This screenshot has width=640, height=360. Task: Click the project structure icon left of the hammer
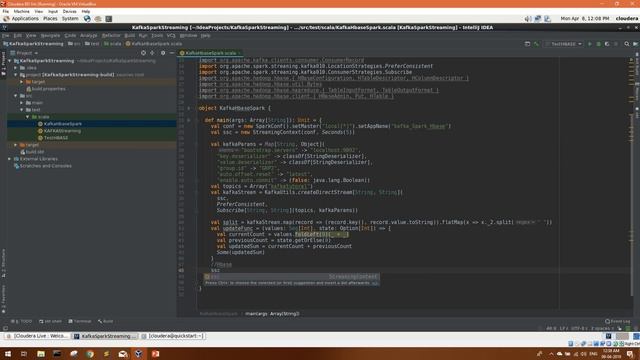click(x=527, y=44)
